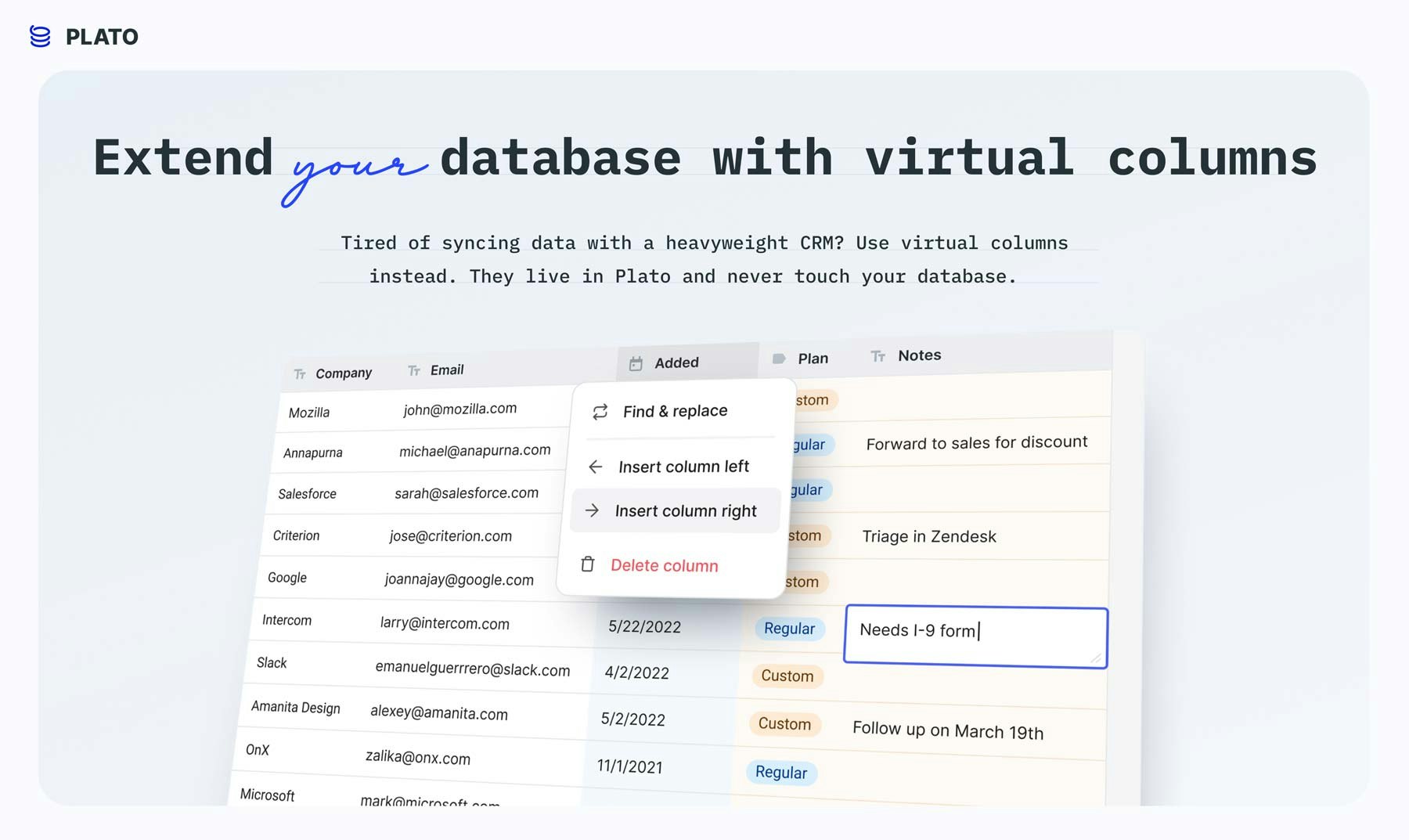Click the 'Triage in Zendesk' note
Viewport: 1409px width, 840px height.
(929, 536)
